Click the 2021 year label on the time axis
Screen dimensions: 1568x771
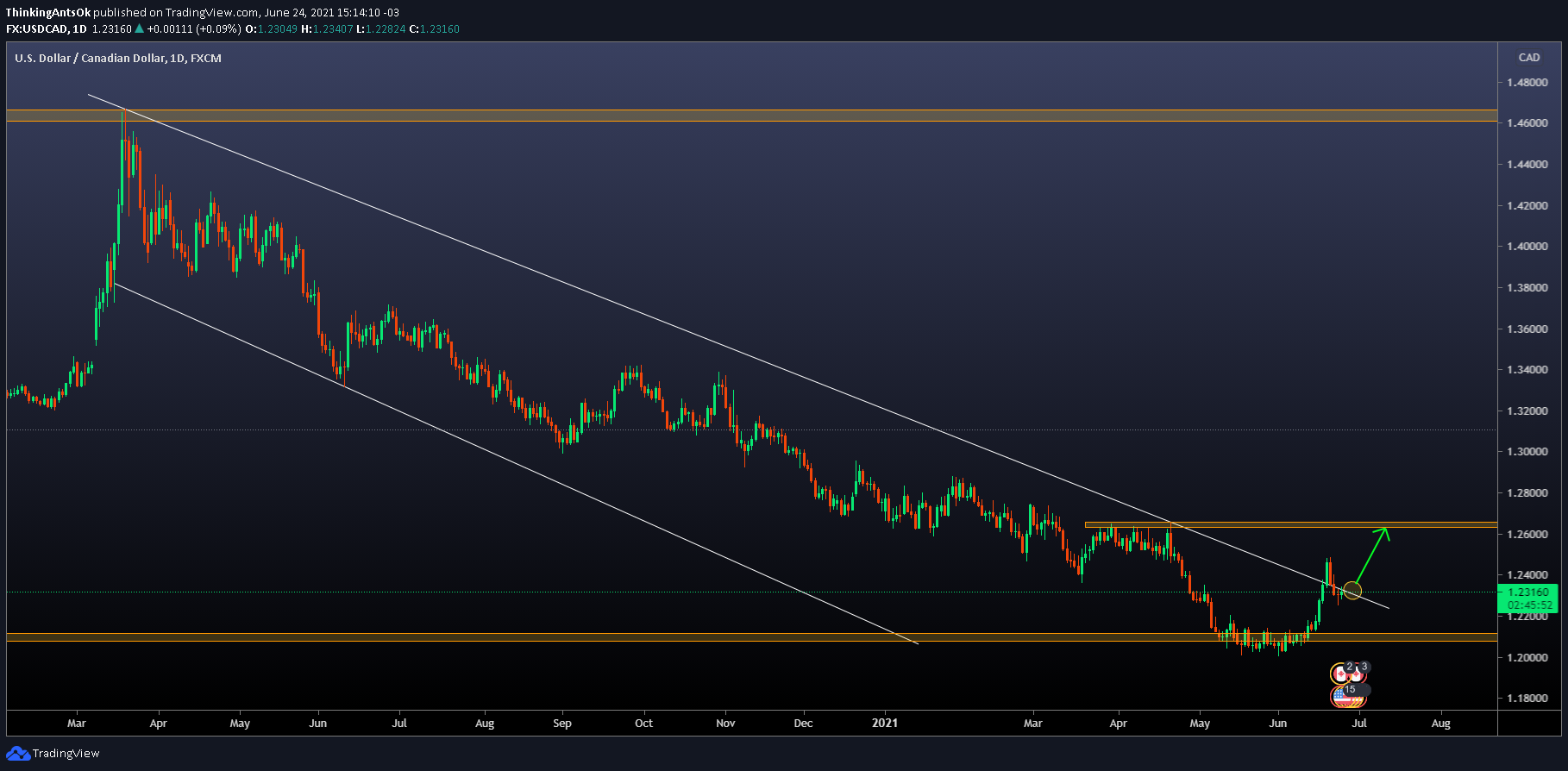(x=885, y=724)
